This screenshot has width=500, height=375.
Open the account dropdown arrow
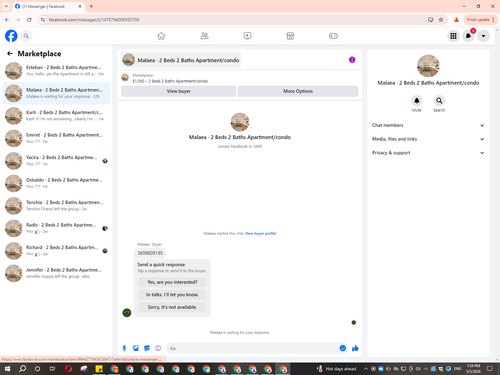[x=483, y=36]
